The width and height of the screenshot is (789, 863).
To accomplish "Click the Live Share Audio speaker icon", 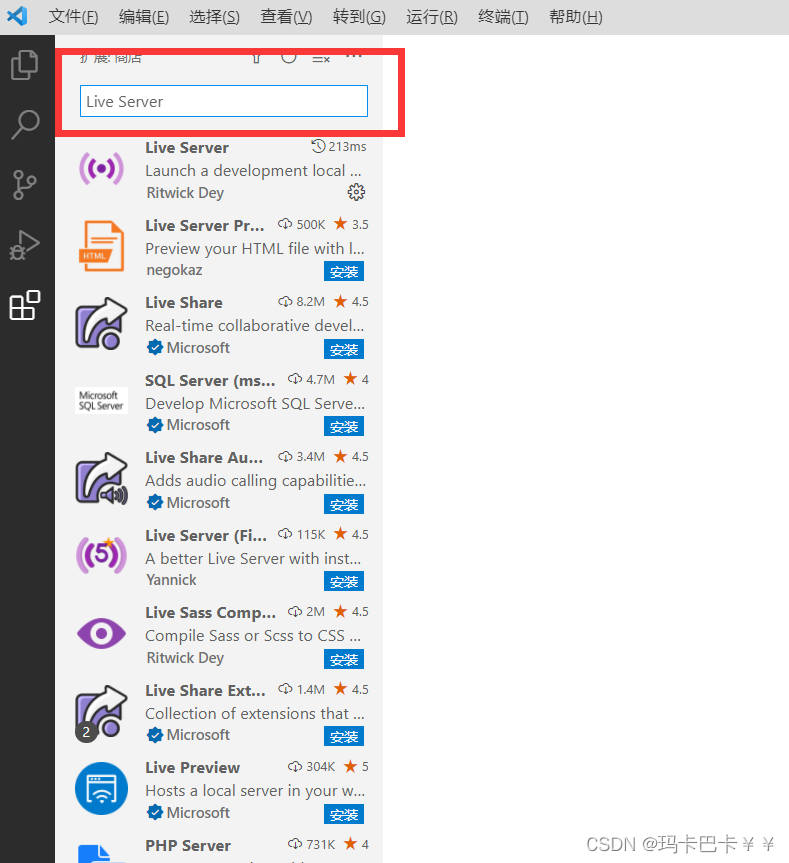I will pos(101,479).
